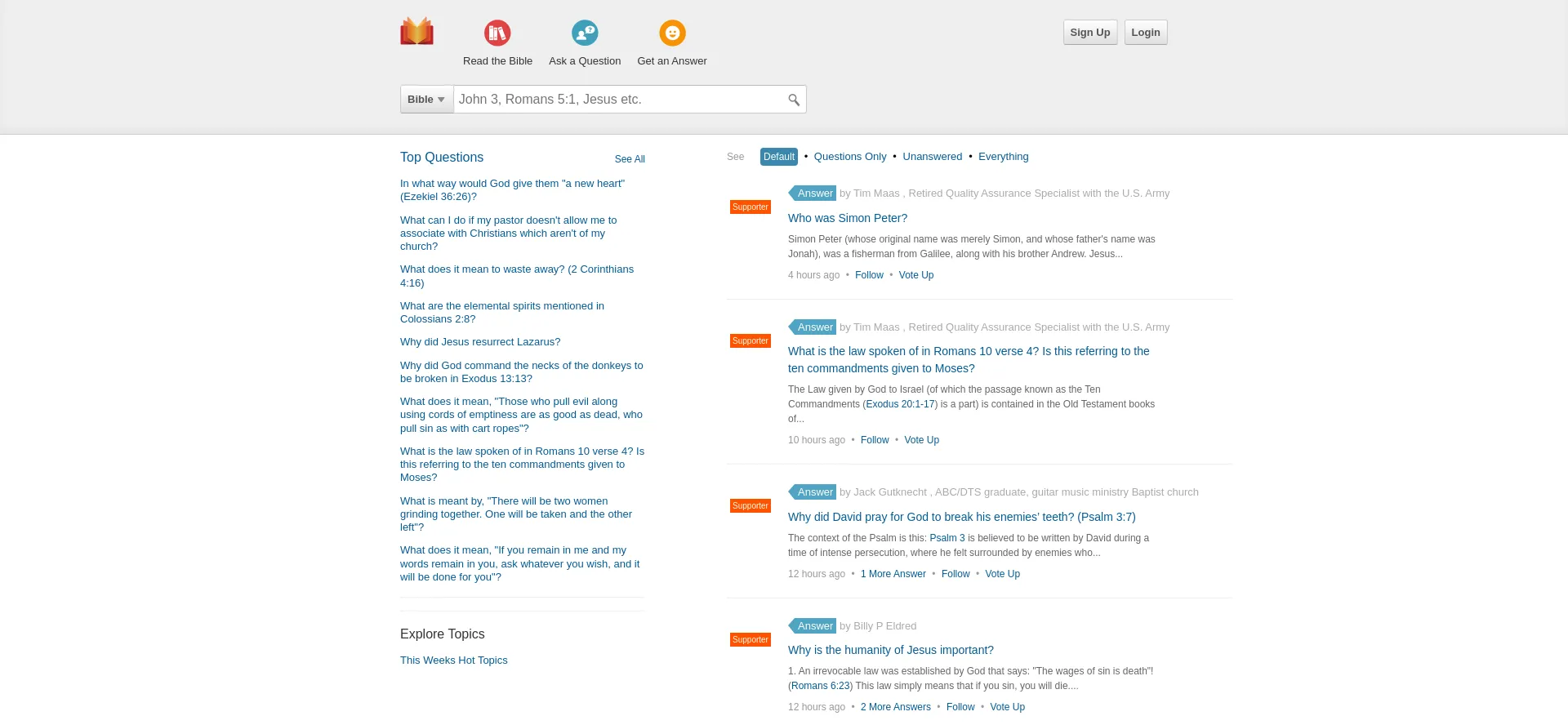Open 1 More Answer on Psalm 3:7 post
This screenshot has width=1568, height=725.
[x=893, y=574]
